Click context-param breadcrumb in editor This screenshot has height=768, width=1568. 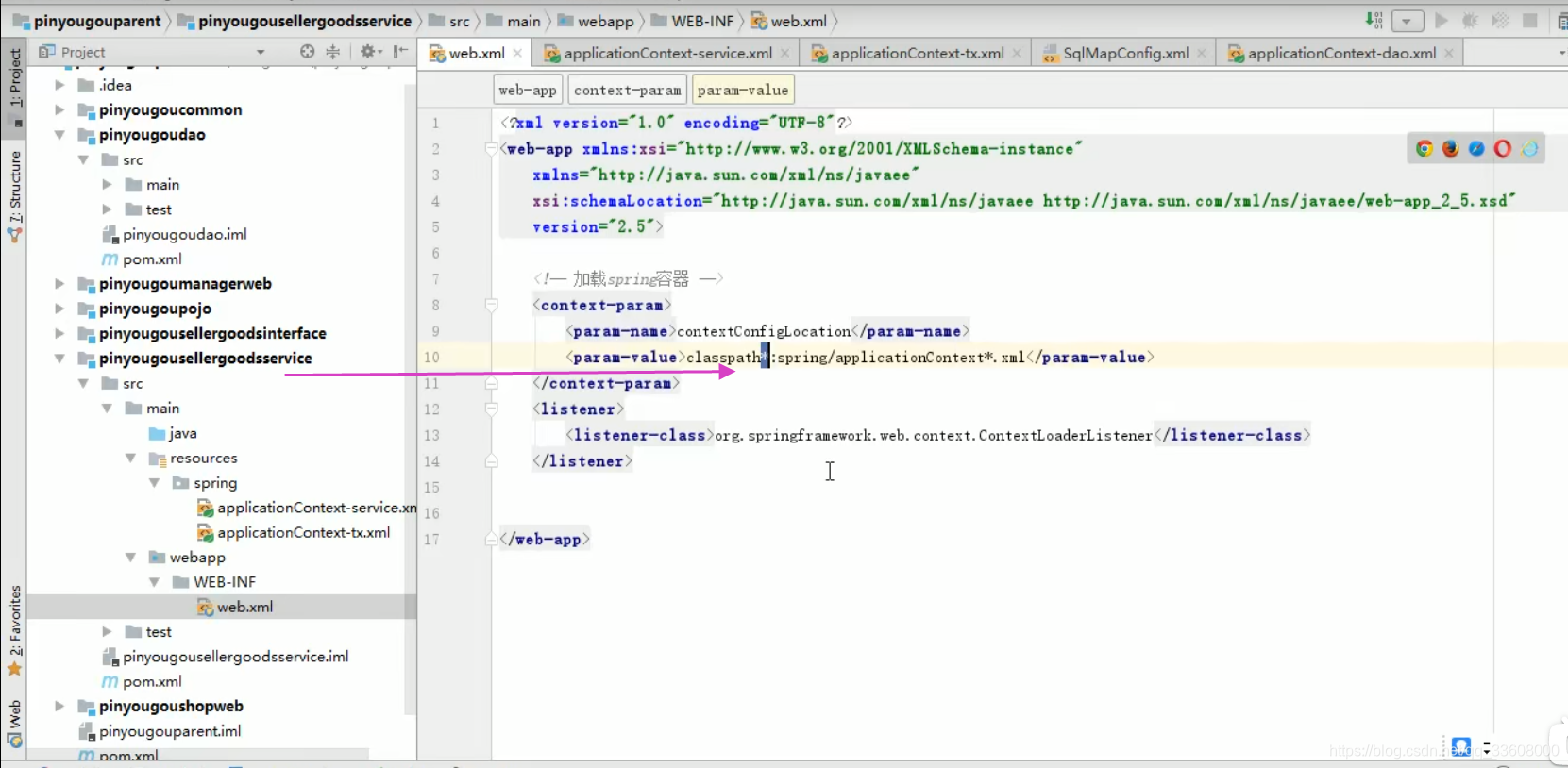(627, 90)
